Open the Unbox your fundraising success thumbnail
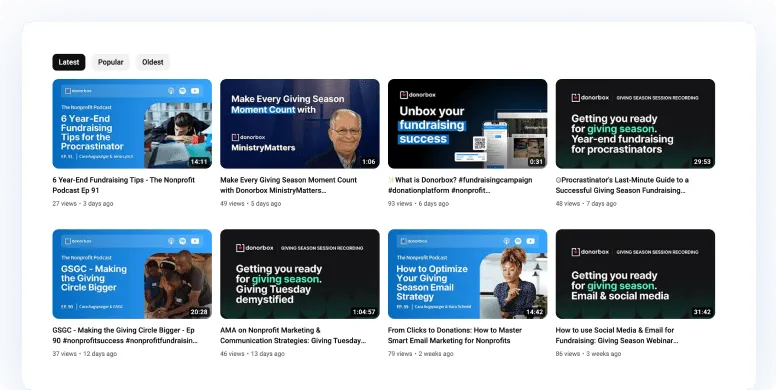This screenshot has width=776, height=390. point(468,124)
